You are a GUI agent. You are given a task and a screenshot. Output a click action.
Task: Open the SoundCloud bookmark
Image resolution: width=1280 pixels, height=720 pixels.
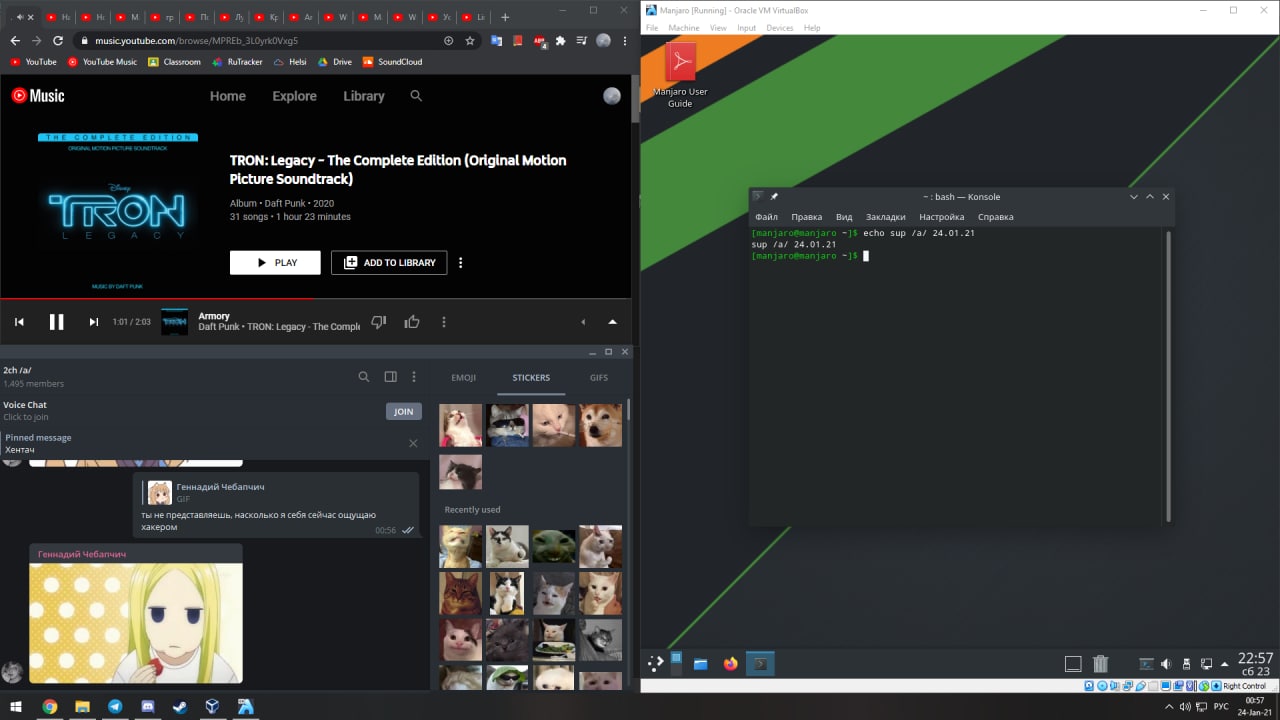click(x=392, y=62)
